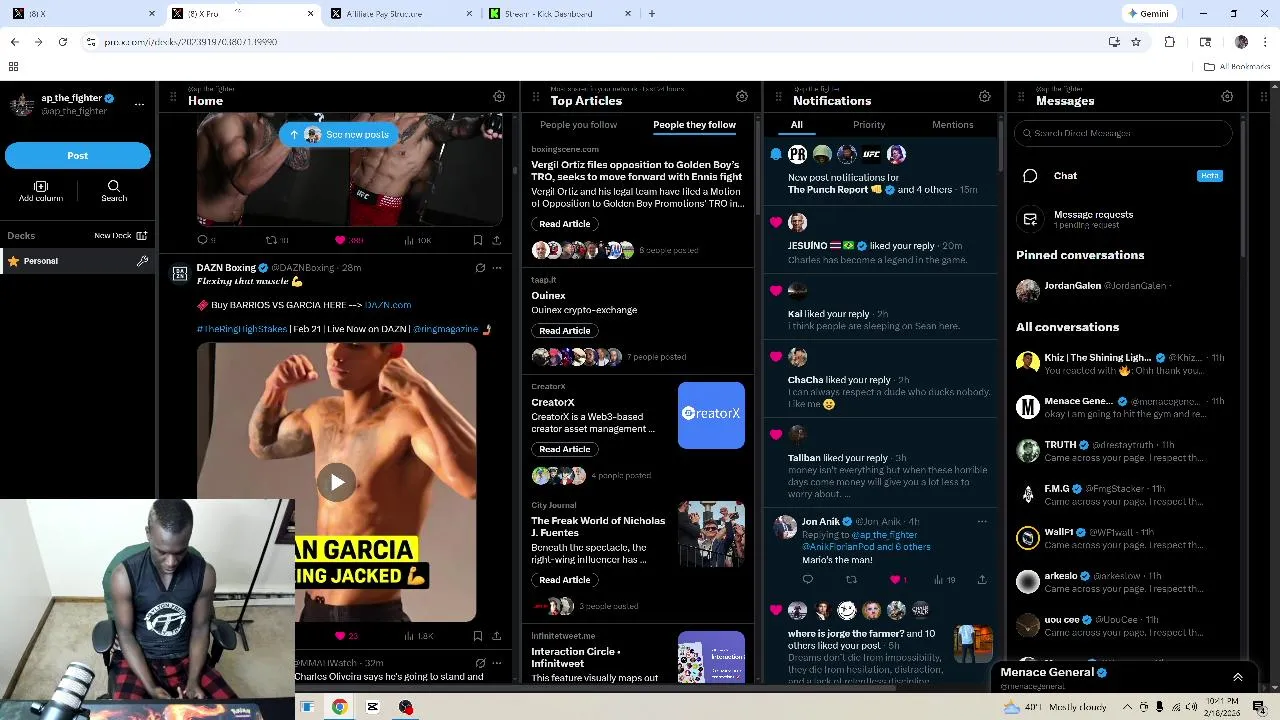The width and height of the screenshot is (1280, 720).
Task: Open Chrome extensions puzzle icon
Action: coord(1170,42)
